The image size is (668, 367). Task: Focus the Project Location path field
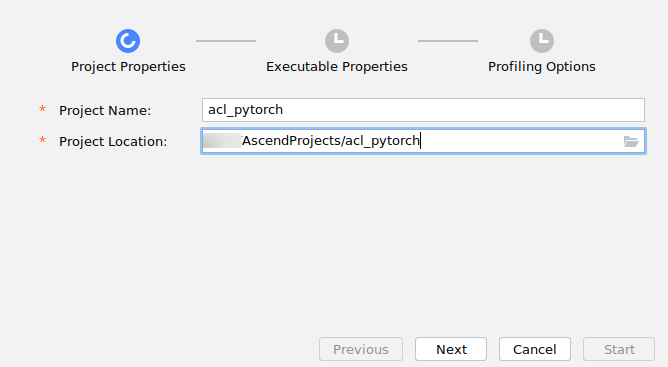click(x=423, y=141)
